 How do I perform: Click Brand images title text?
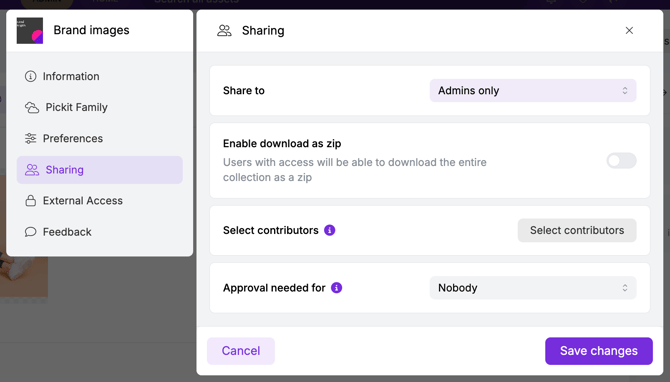(x=91, y=30)
